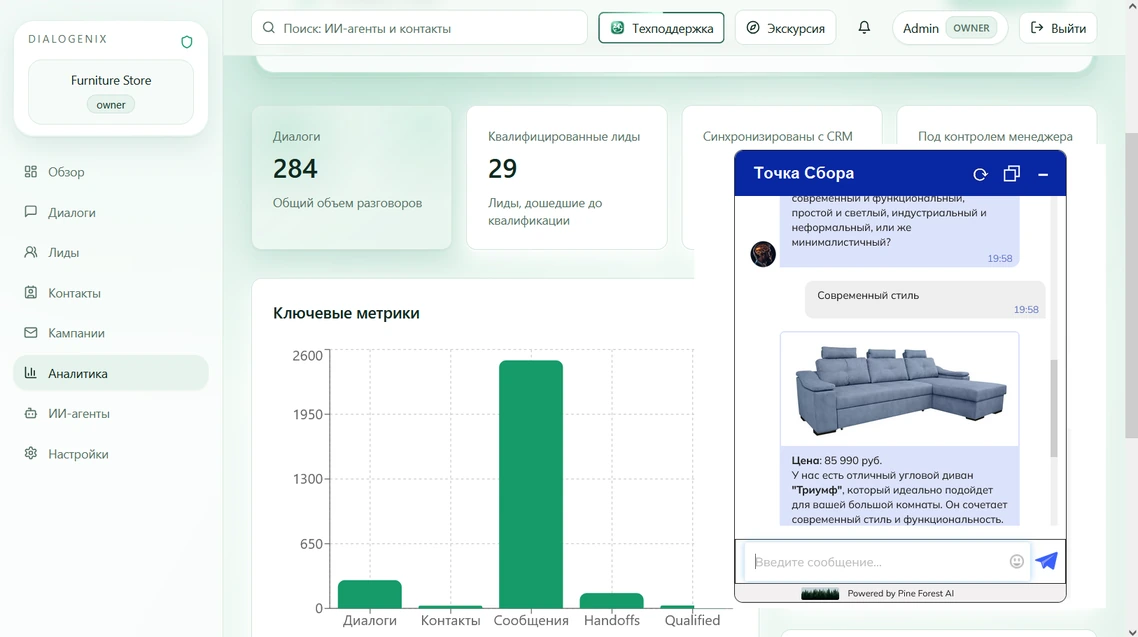Open the Диалоги sidebar section

pyautogui.click(x=110, y=213)
